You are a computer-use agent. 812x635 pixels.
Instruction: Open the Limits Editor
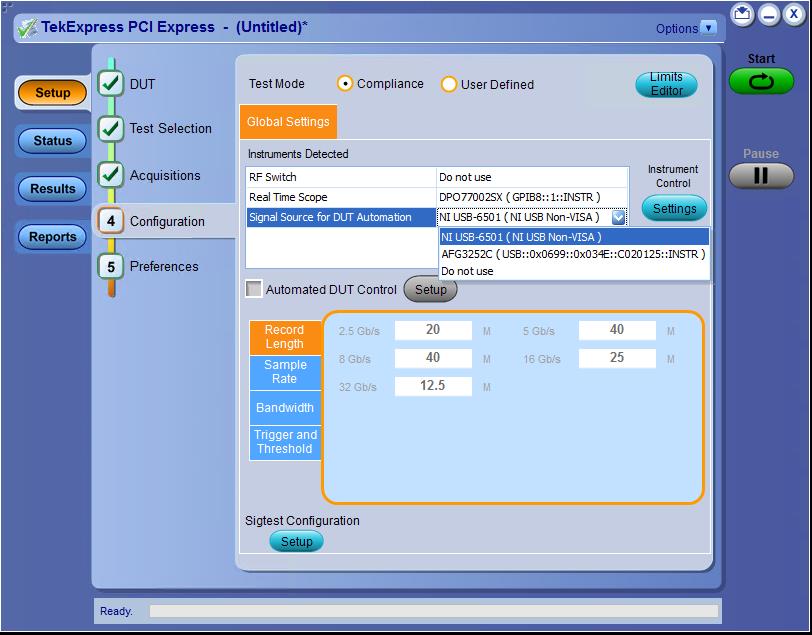666,85
